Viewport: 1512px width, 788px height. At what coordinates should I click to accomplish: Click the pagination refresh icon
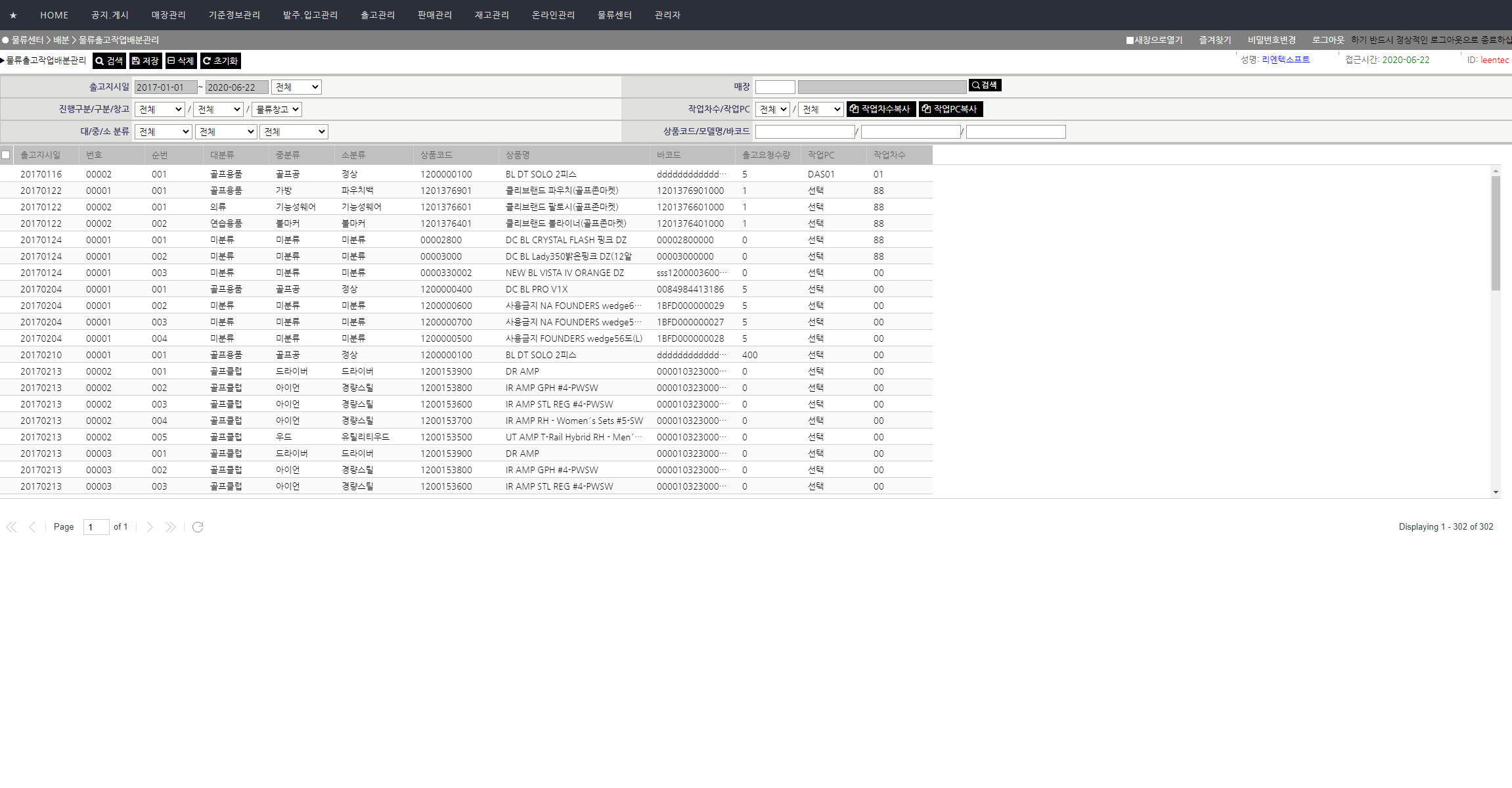[198, 527]
